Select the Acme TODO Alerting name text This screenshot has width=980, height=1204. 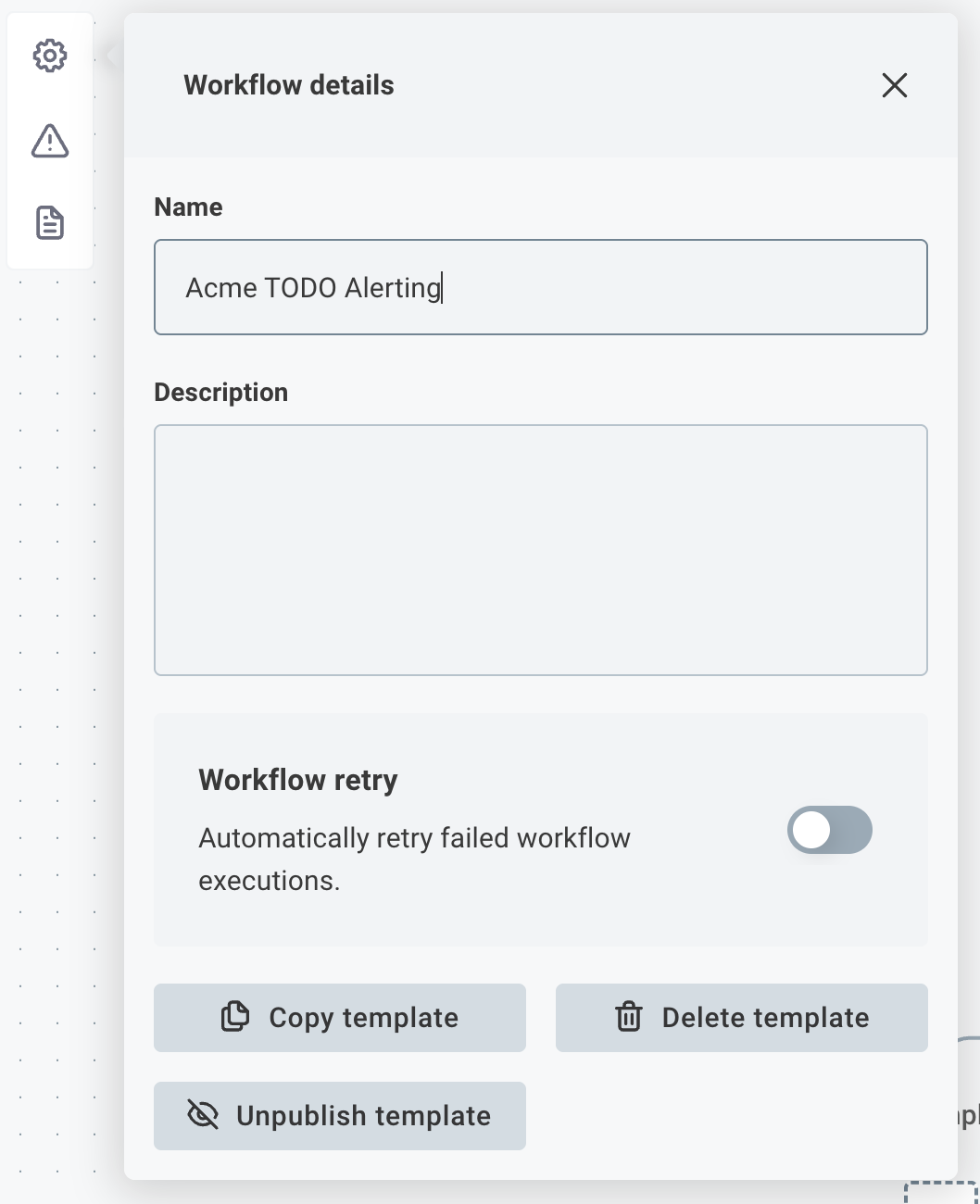pos(313,287)
